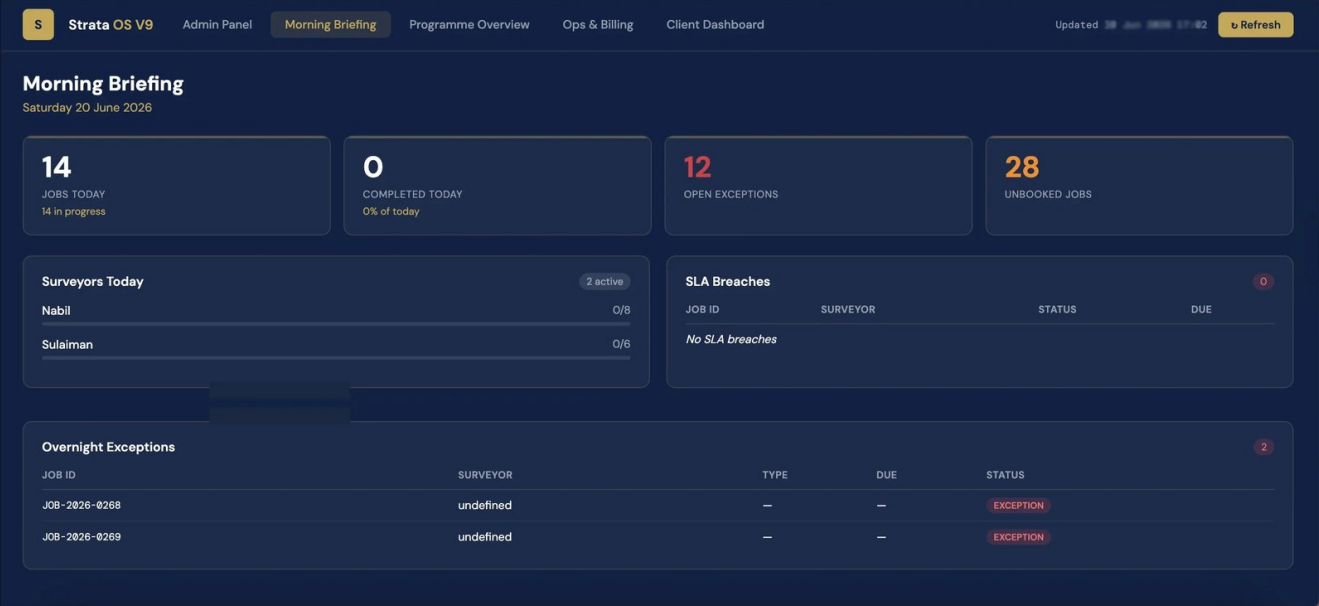Click EXCEPTION status badge for JOB-2026-0269
Image resolution: width=1319 pixels, height=606 pixels.
tap(1018, 537)
